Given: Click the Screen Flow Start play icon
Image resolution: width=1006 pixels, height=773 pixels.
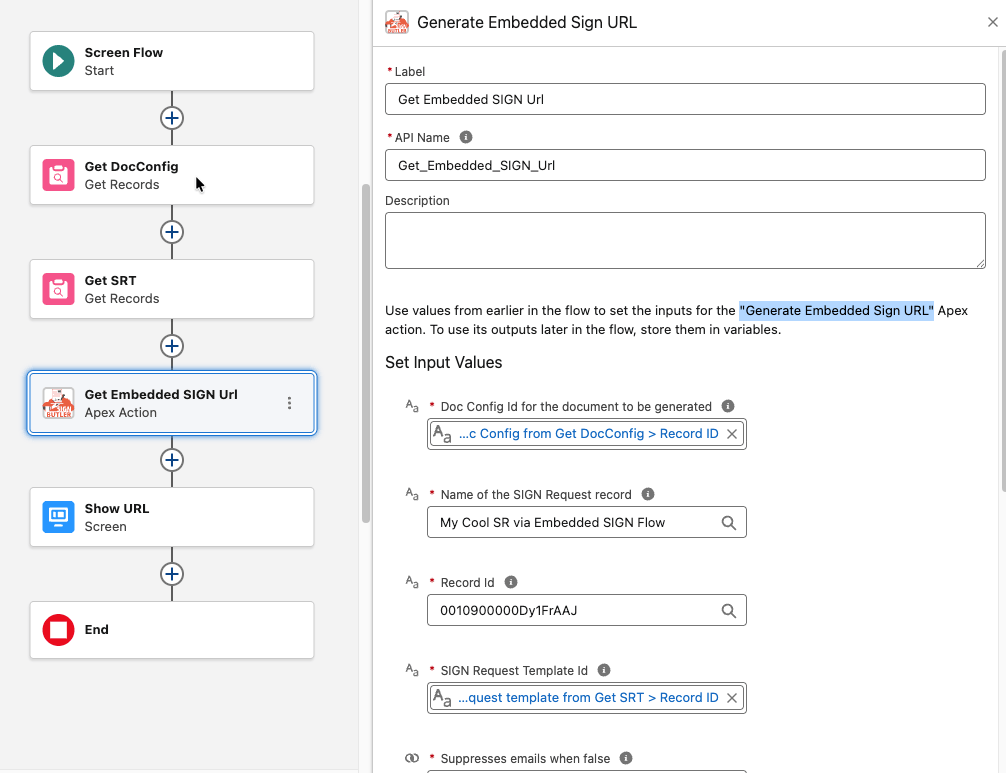Looking at the screenshot, I should click(58, 61).
